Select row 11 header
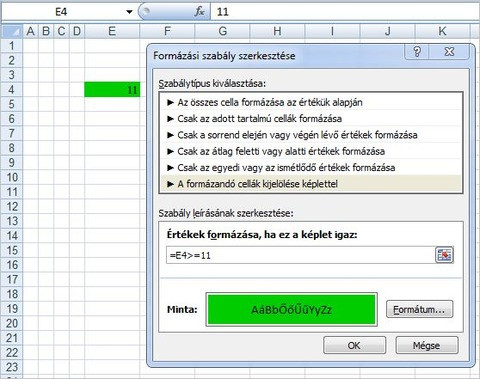 [12, 192]
